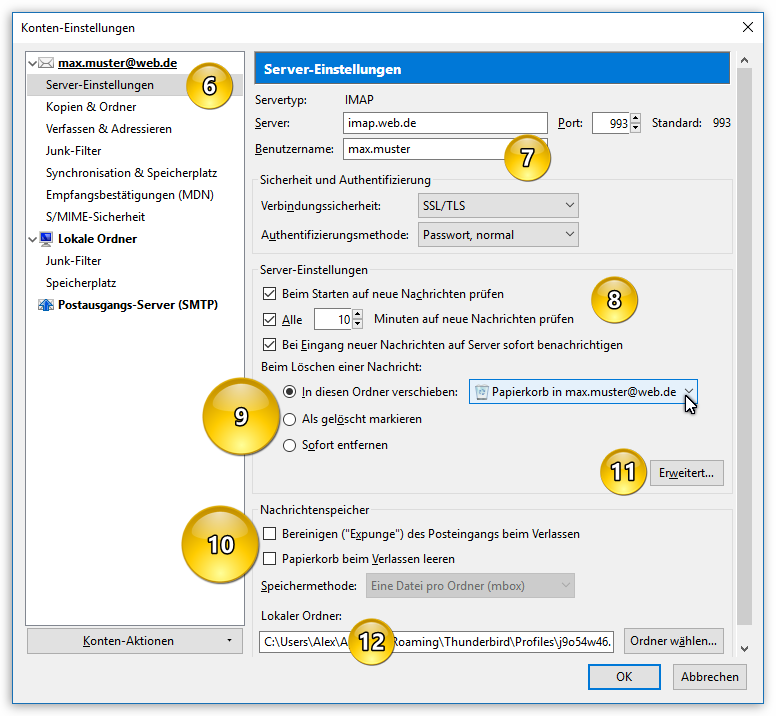Click the Server field containing imap.web.de
This screenshot has width=776, height=716.
point(445,123)
